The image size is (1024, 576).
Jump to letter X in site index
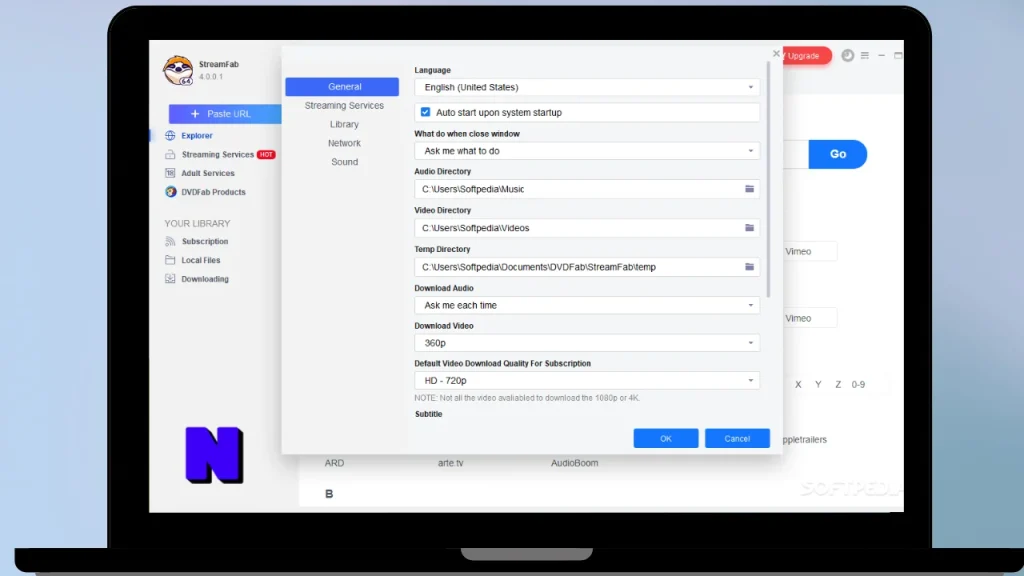pos(798,385)
